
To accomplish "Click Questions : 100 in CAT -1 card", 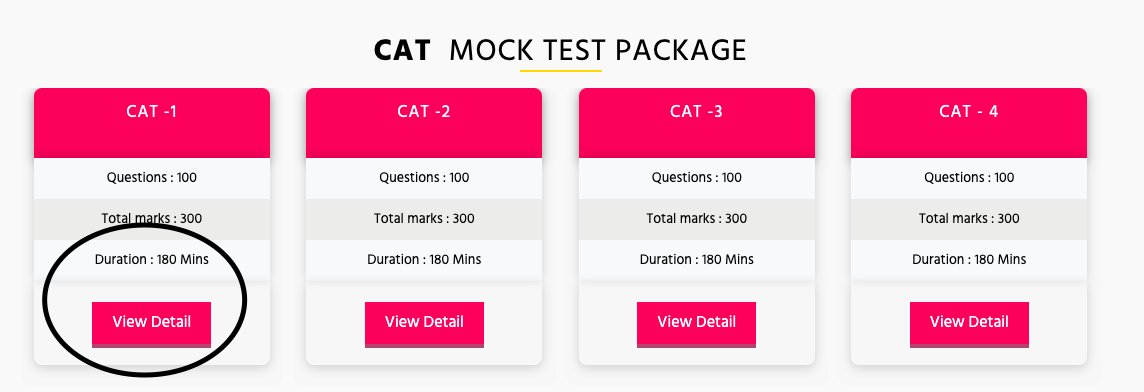I will click(x=152, y=178).
